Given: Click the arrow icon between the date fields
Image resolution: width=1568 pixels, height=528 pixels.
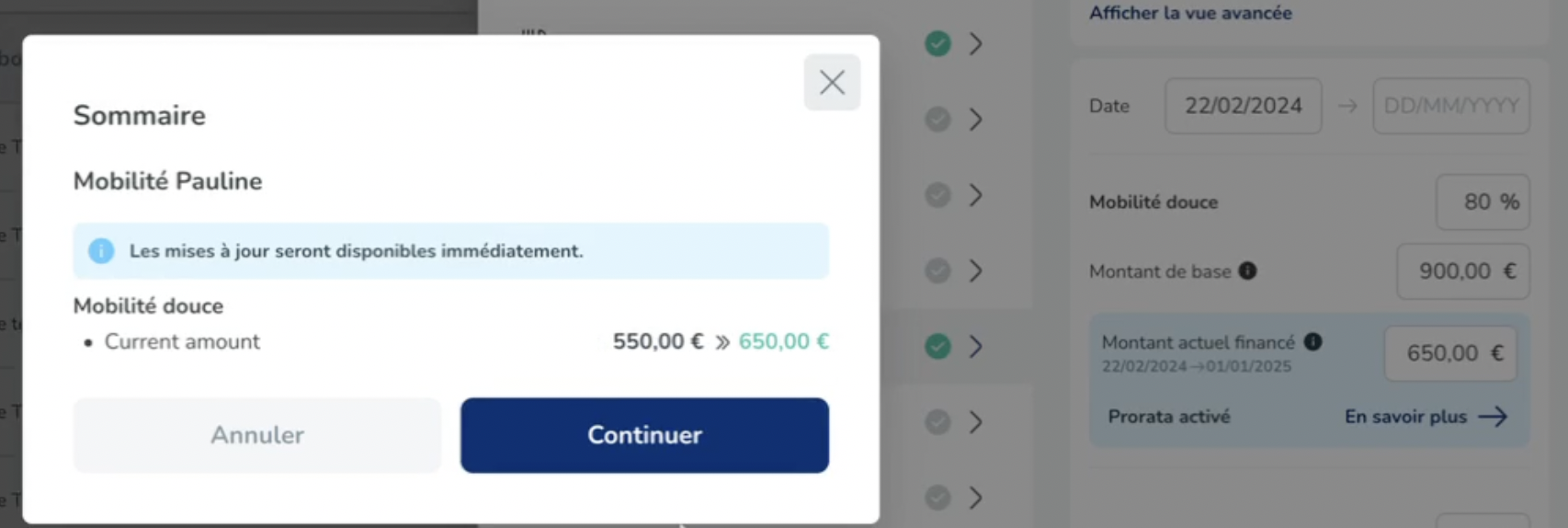Looking at the screenshot, I should [x=1347, y=106].
